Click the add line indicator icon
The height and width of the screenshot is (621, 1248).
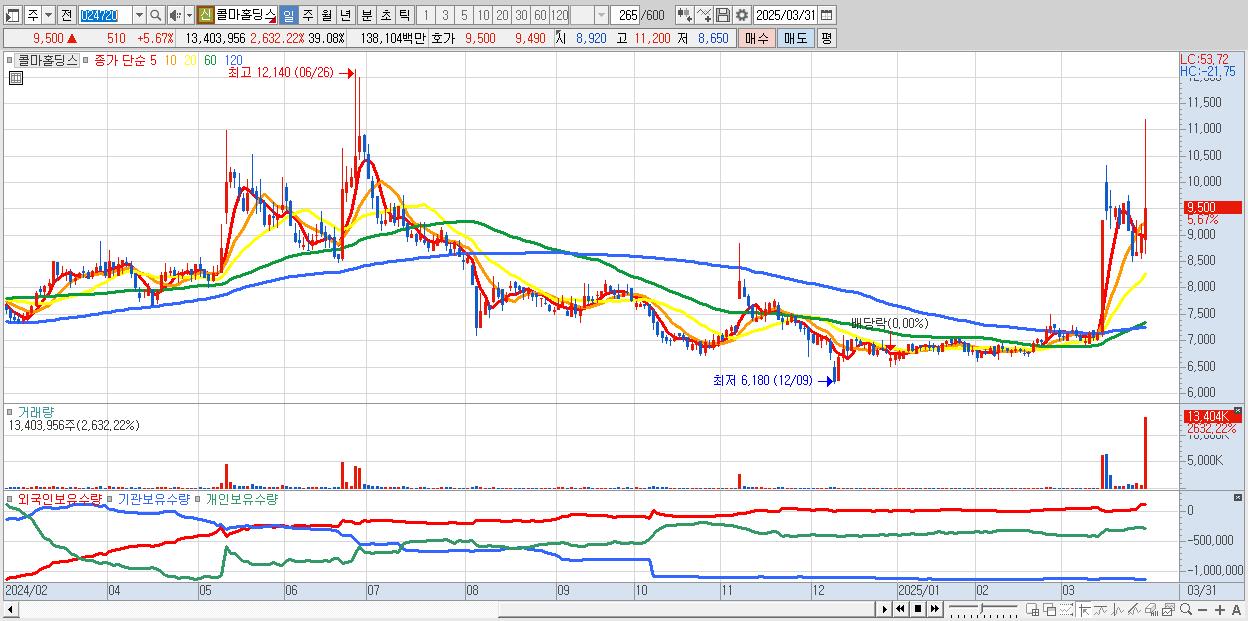pos(704,15)
